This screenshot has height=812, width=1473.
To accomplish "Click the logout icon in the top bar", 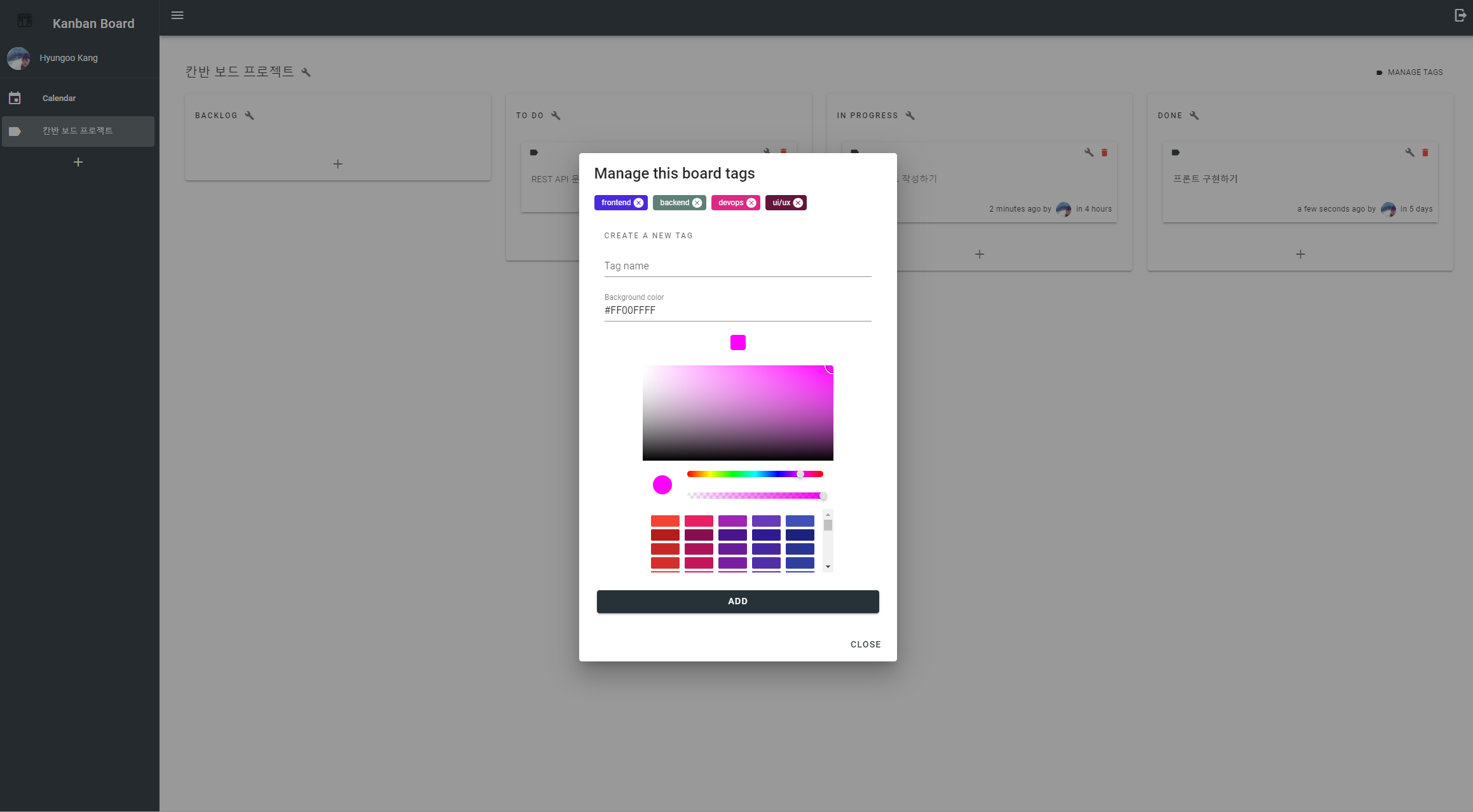I will pos(1460,14).
